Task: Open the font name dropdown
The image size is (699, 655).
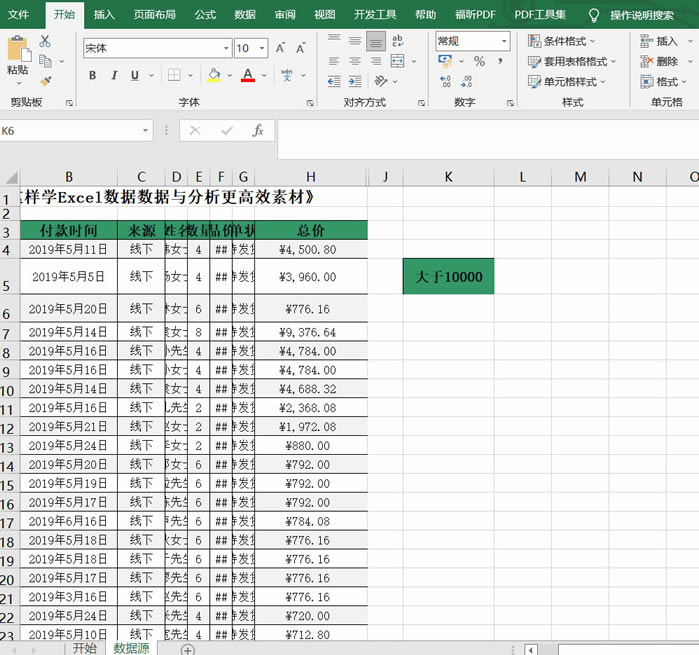Action: (x=226, y=48)
